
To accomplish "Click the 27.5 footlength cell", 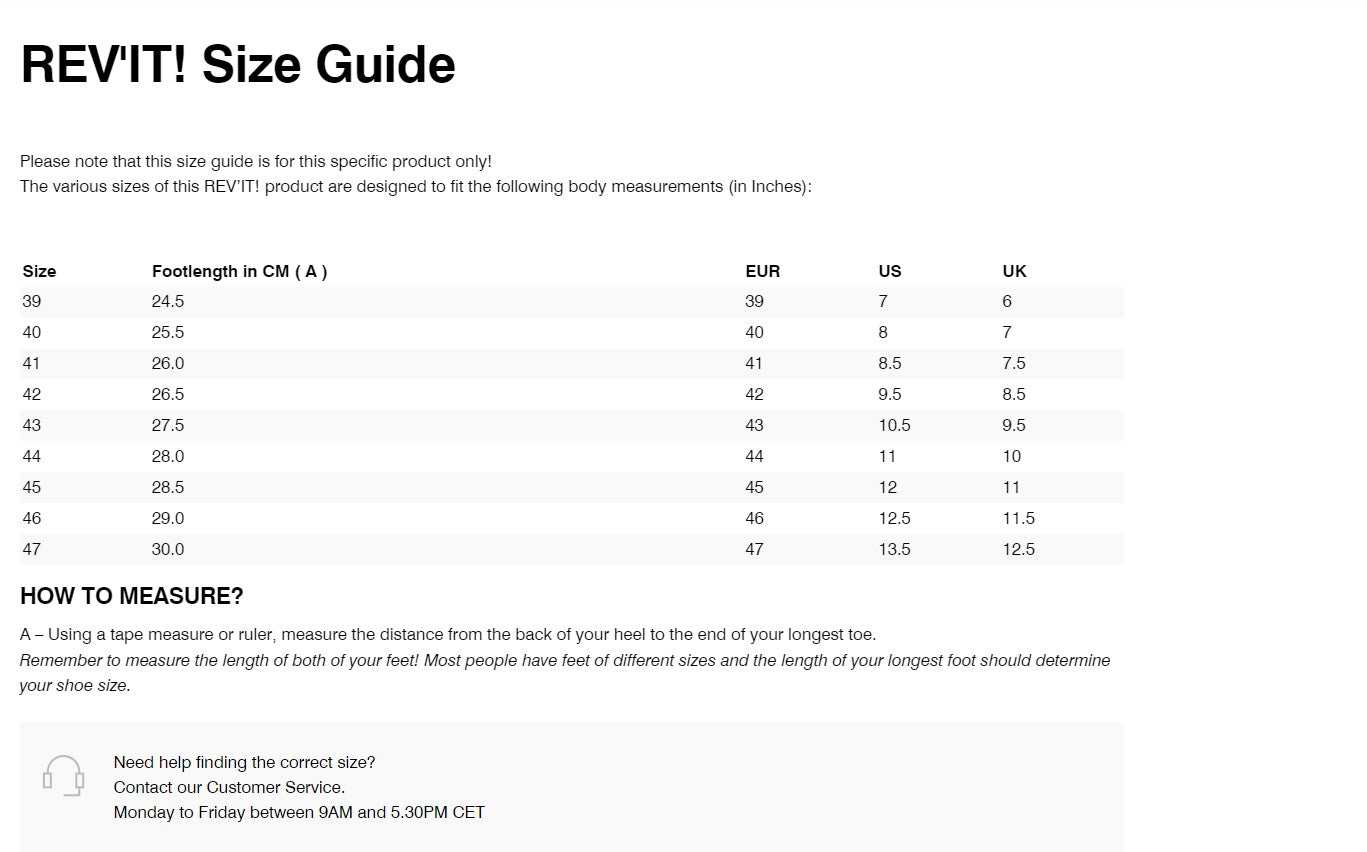I will (x=168, y=425).
